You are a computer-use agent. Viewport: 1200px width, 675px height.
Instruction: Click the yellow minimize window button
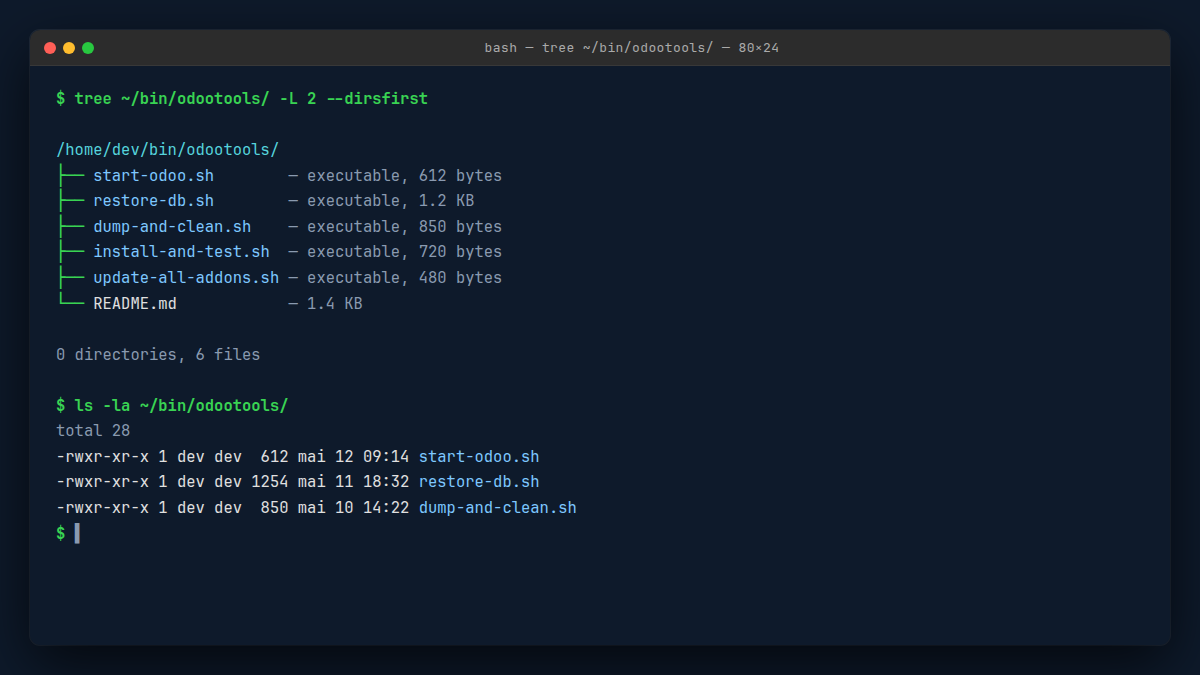pos(69,48)
